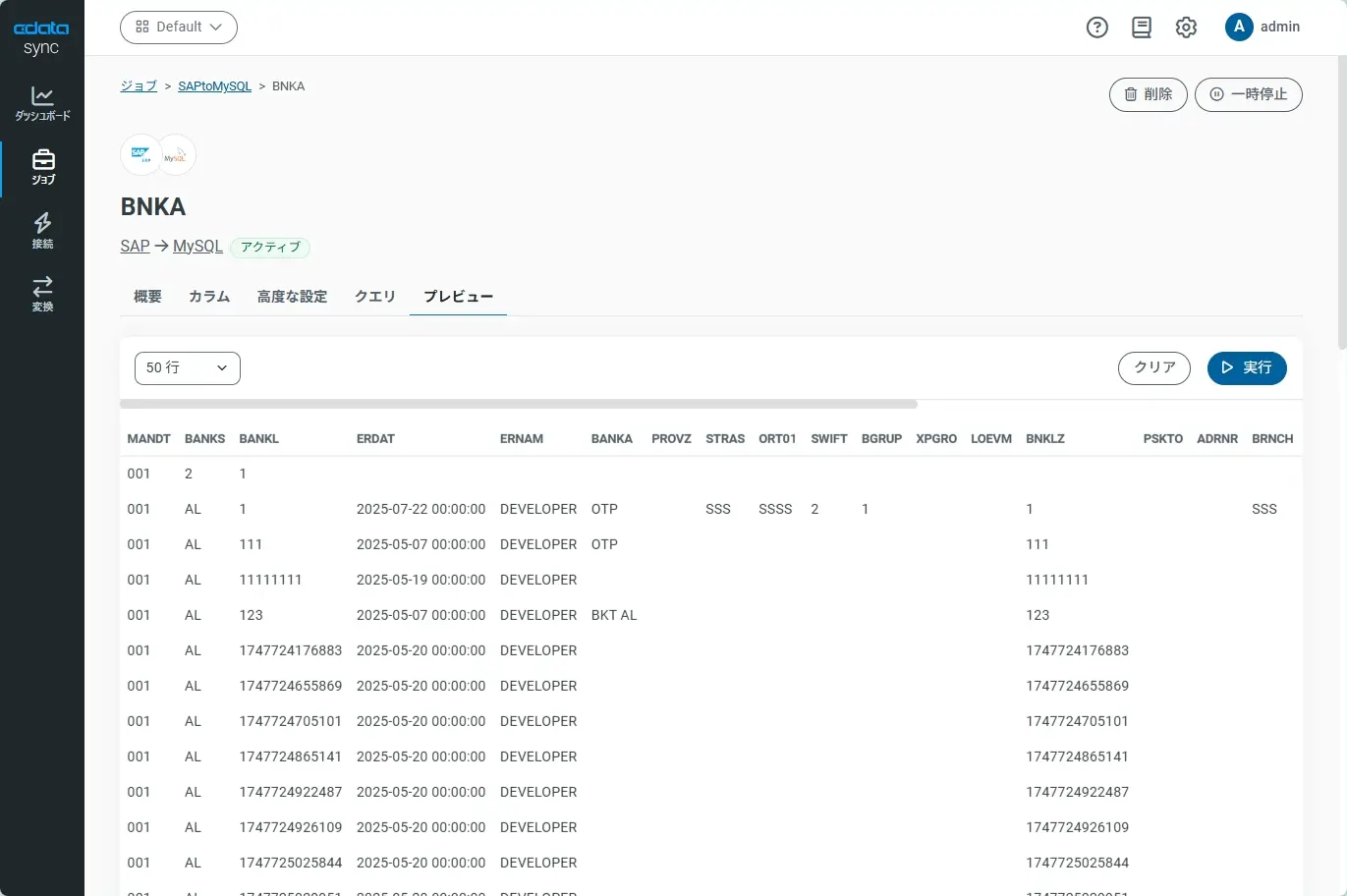Click the アクティブ status badge

point(269,248)
